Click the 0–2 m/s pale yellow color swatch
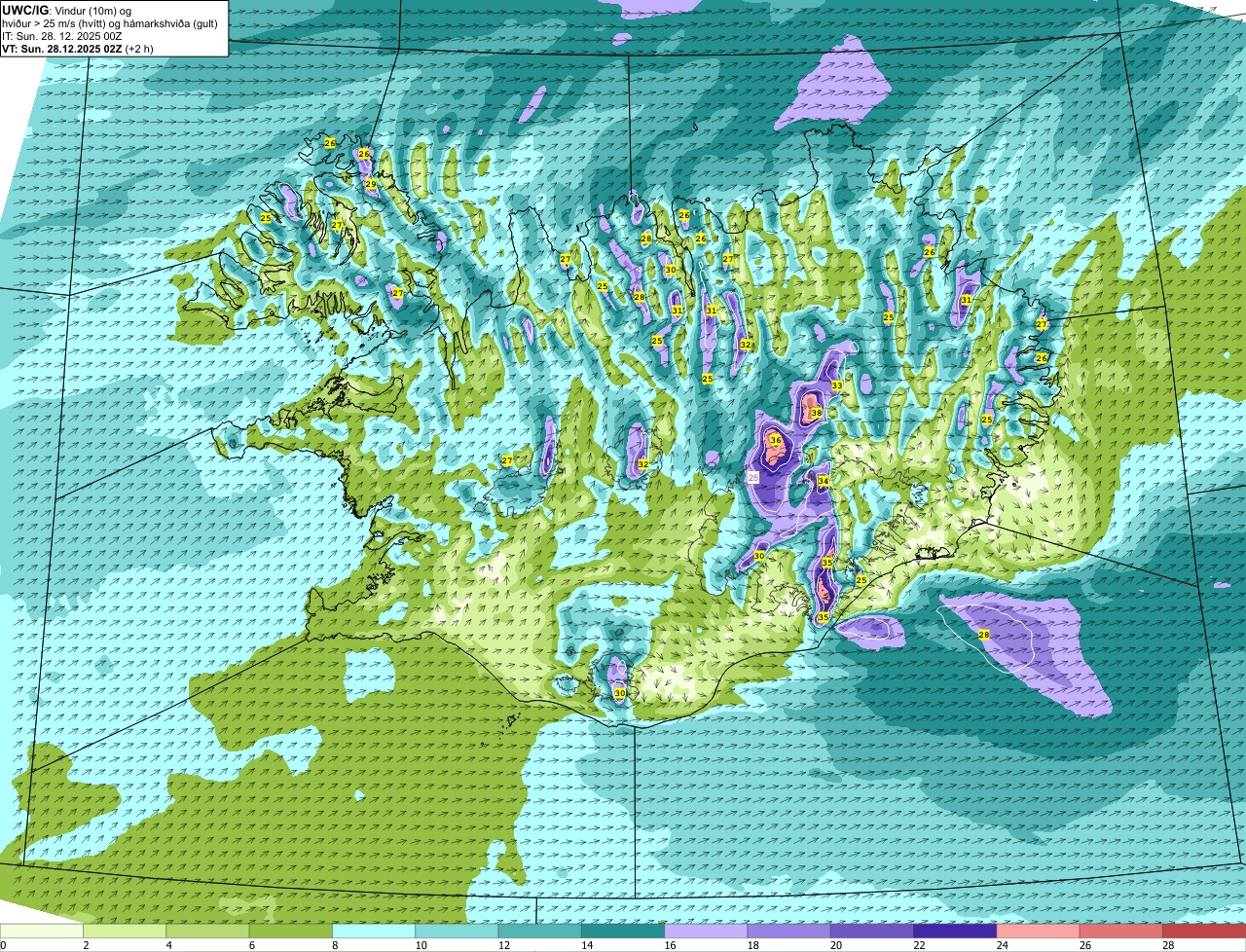Screen dimensions: 1246x952 tap(42, 931)
